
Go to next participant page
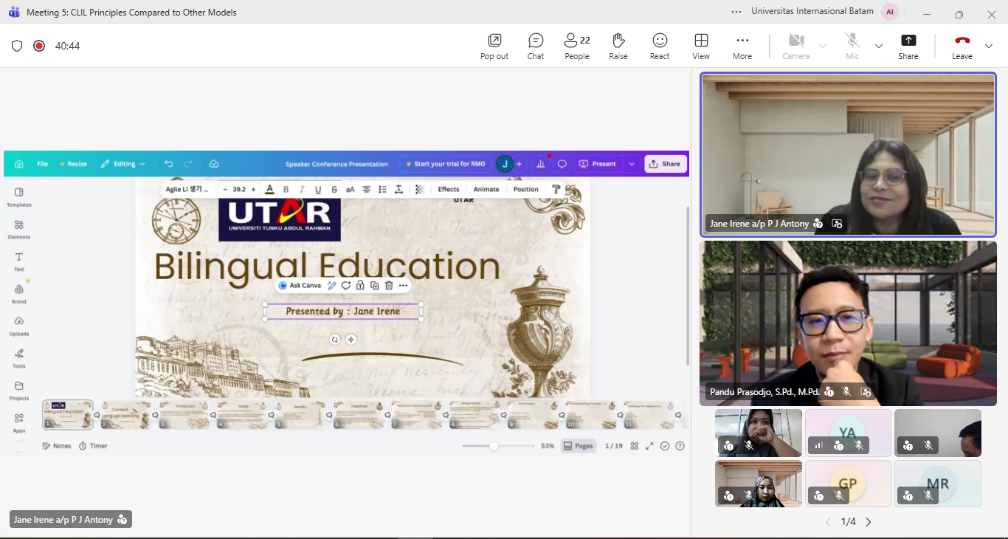868,522
